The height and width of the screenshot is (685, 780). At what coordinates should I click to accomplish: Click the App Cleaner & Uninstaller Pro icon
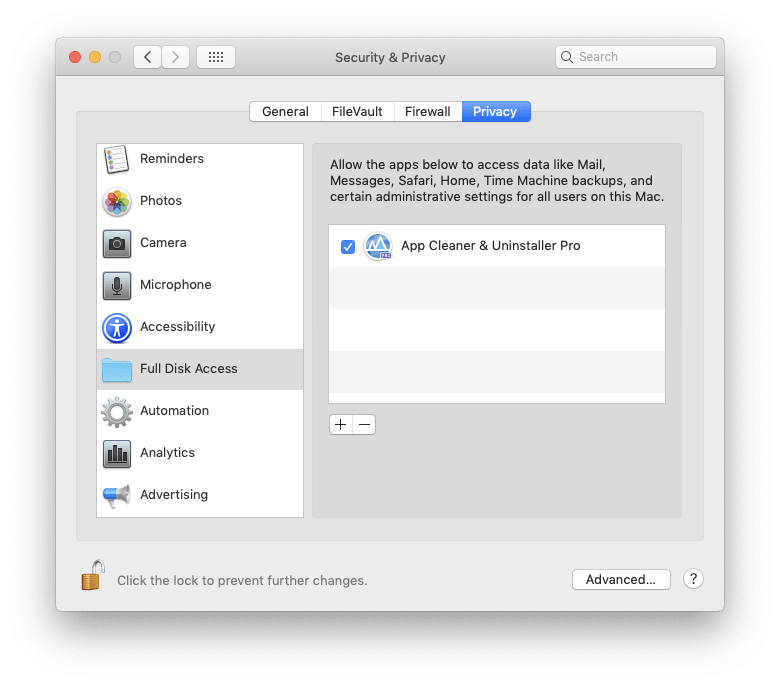point(378,246)
